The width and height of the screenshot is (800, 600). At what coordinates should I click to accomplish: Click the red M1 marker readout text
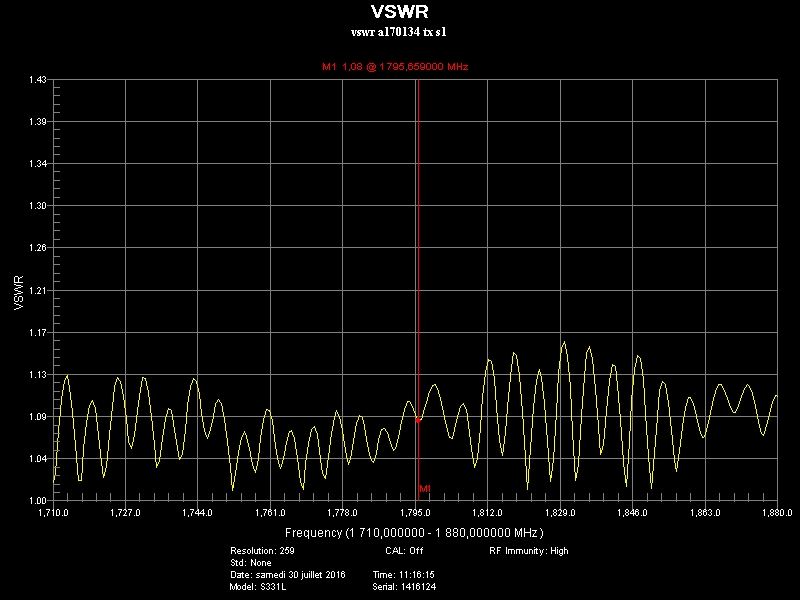click(x=395, y=66)
